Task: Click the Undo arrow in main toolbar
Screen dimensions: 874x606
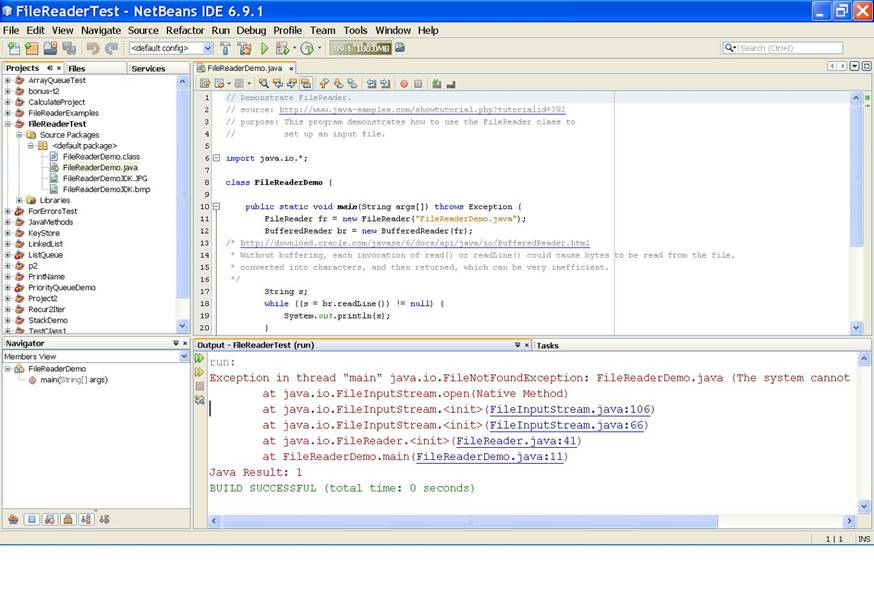Action: click(92, 48)
